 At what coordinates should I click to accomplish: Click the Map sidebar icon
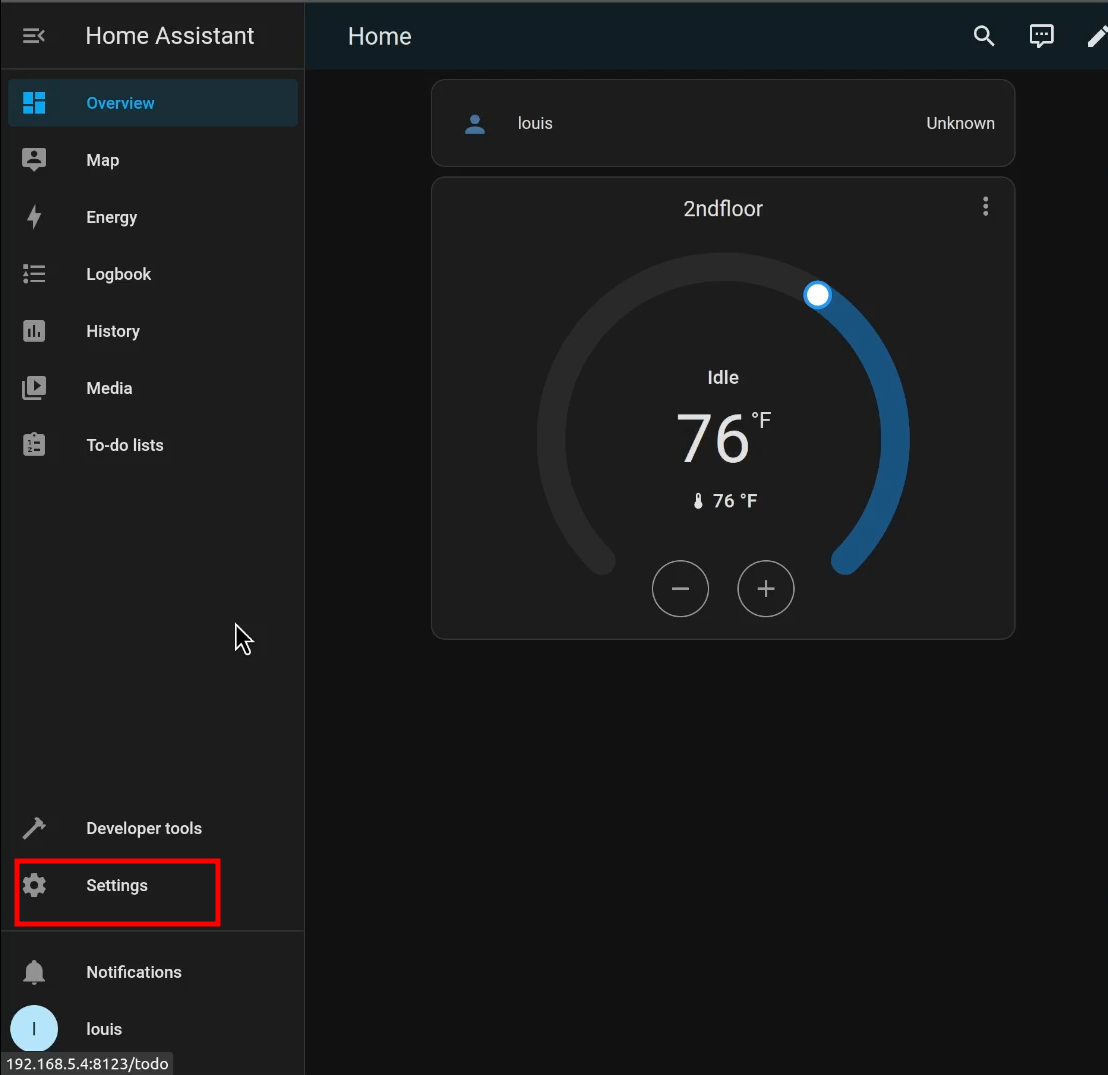tap(34, 160)
